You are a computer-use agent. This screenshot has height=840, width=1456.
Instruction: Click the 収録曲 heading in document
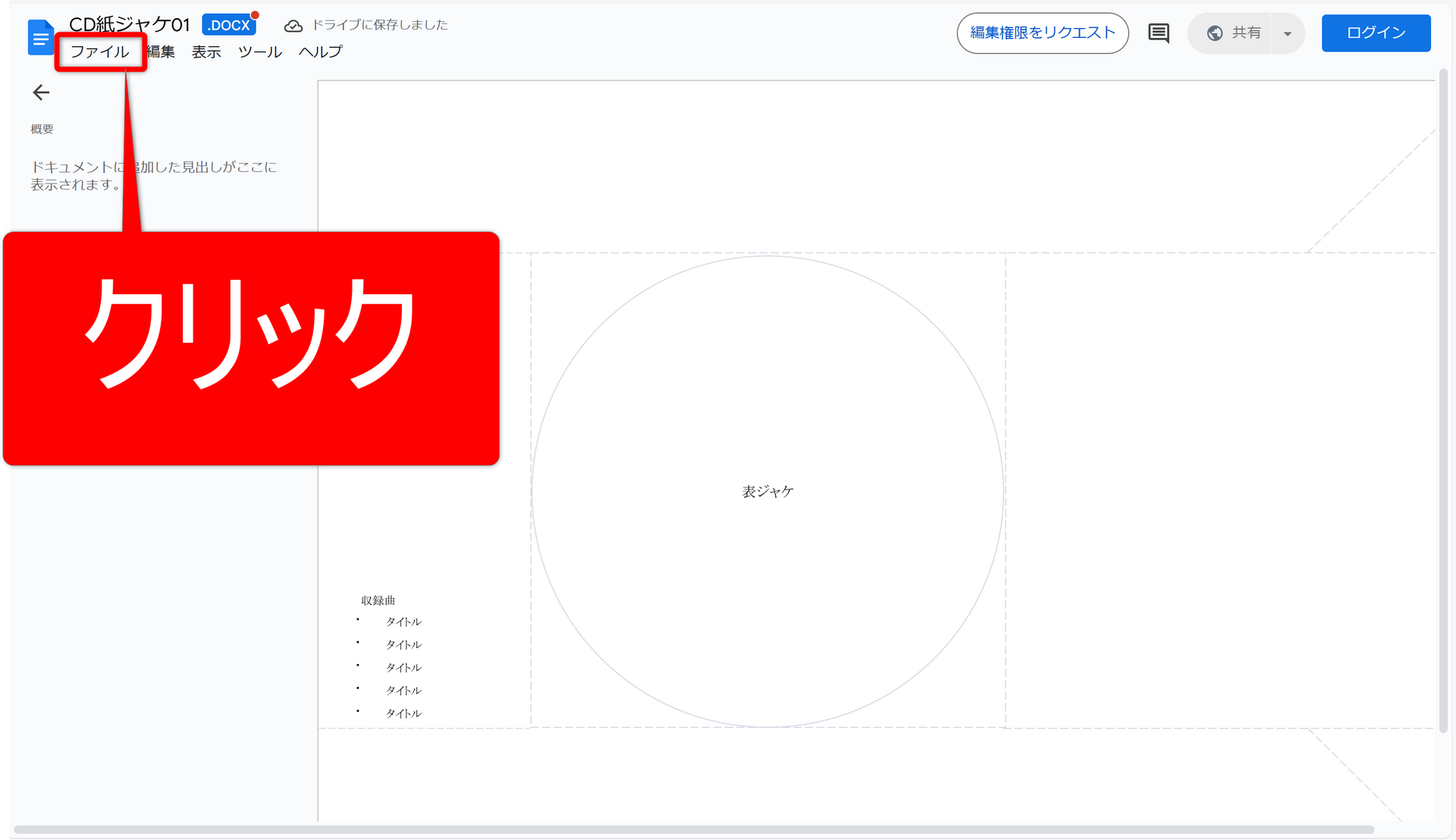point(378,600)
